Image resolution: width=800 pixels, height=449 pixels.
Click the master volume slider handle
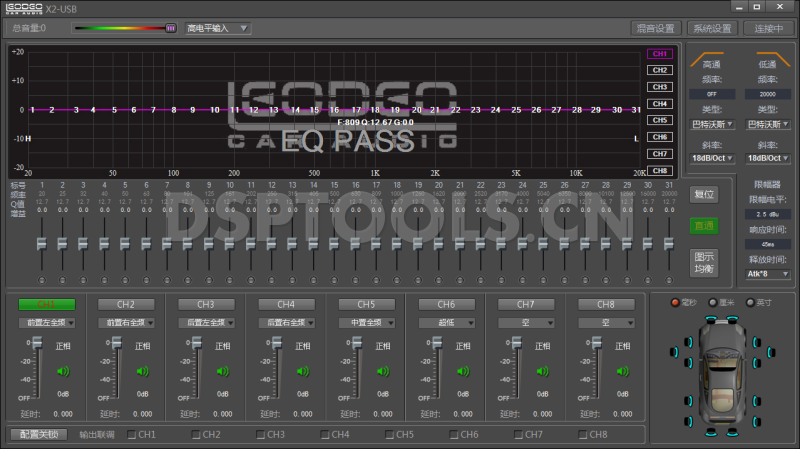tap(171, 28)
